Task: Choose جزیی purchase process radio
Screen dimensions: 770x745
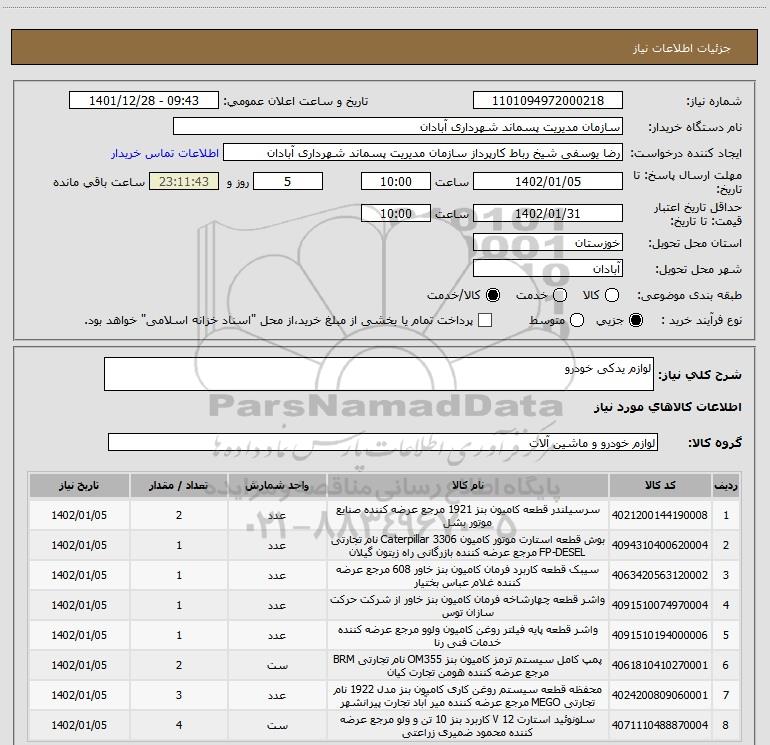Action: pos(636,320)
